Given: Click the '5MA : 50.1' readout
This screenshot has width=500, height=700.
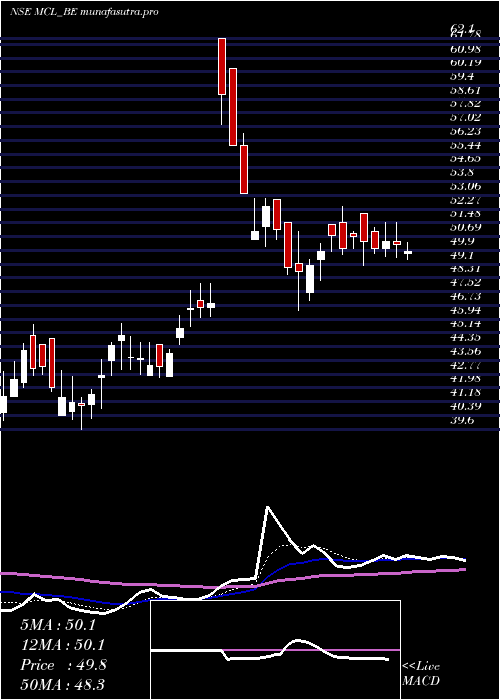Looking at the screenshot, I should tap(58, 625).
